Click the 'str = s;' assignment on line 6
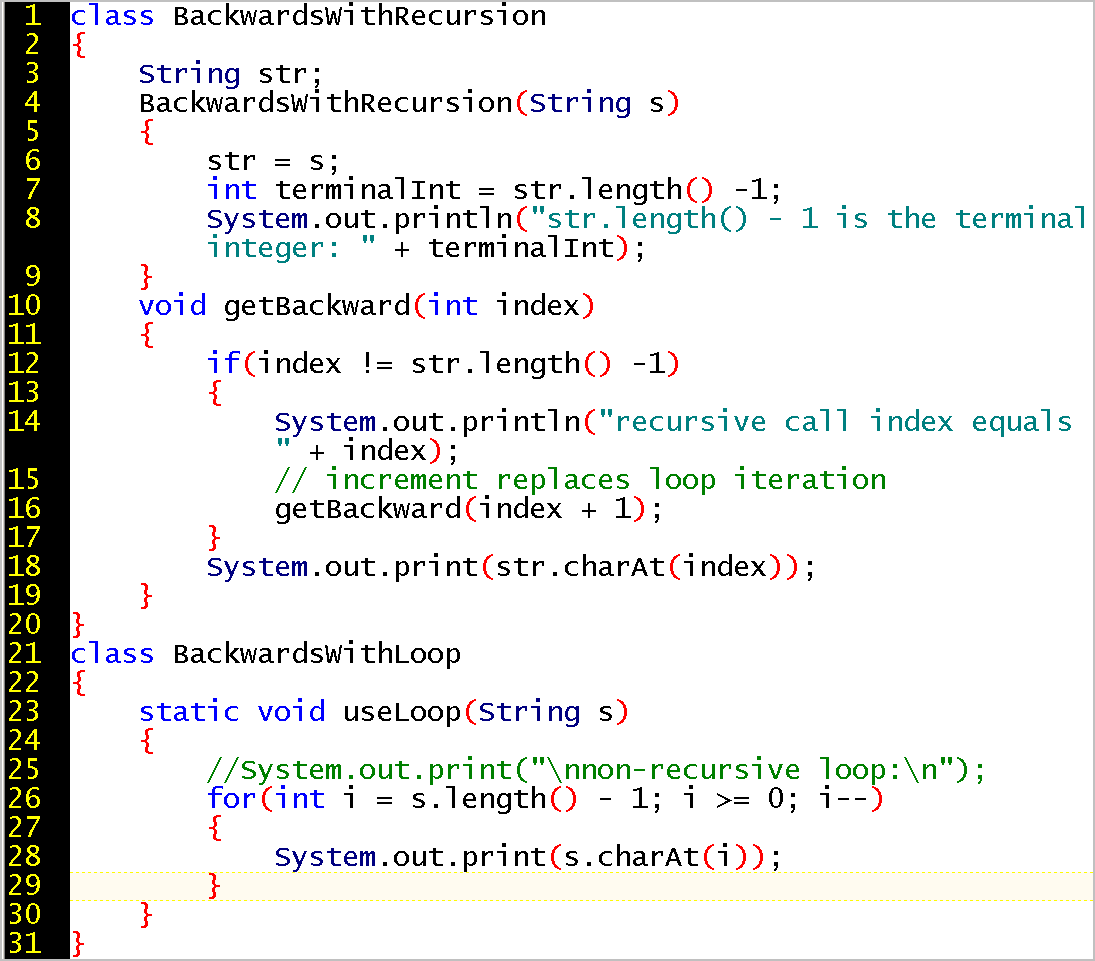1095x961 pixels. (x=273, y=161)
